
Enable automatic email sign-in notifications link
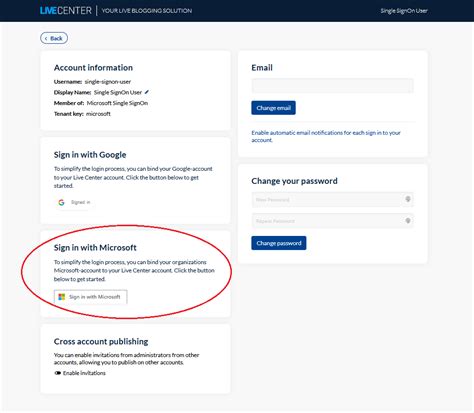pos(326,136)
